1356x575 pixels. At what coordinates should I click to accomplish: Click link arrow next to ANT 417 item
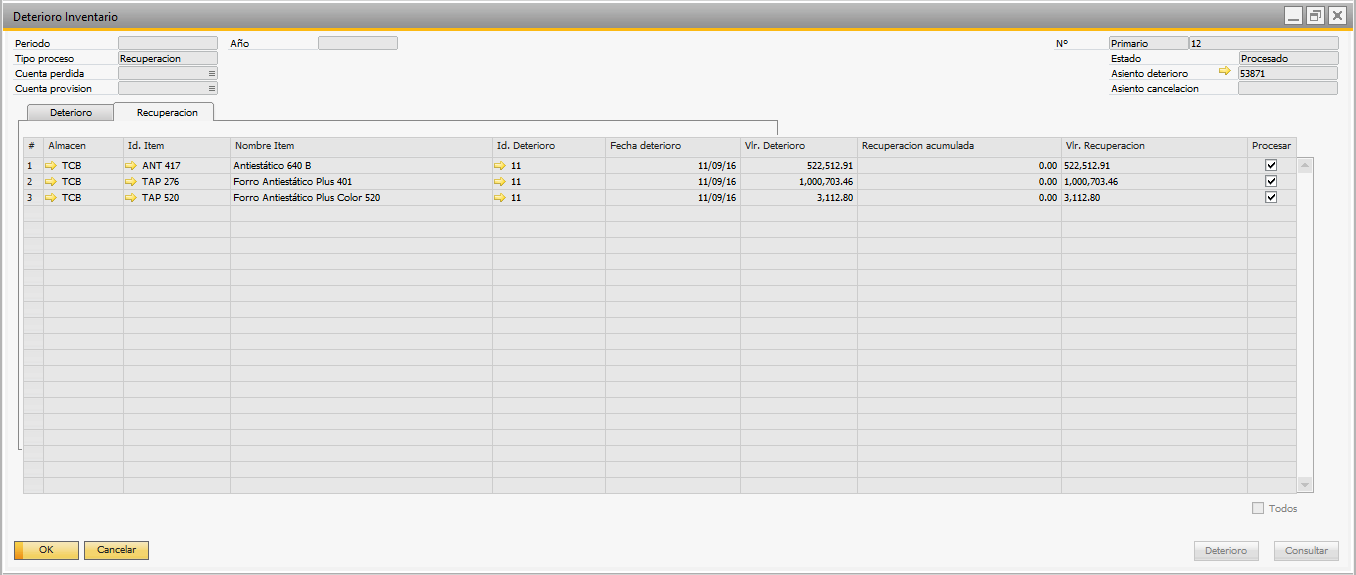click(x=131, y=166)
